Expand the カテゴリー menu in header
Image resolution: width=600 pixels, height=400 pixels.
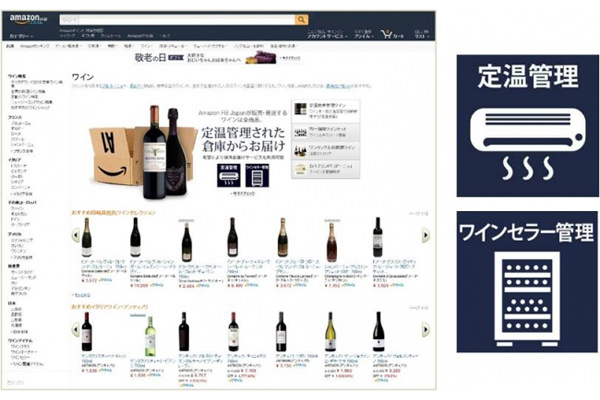tap(21, 36)
